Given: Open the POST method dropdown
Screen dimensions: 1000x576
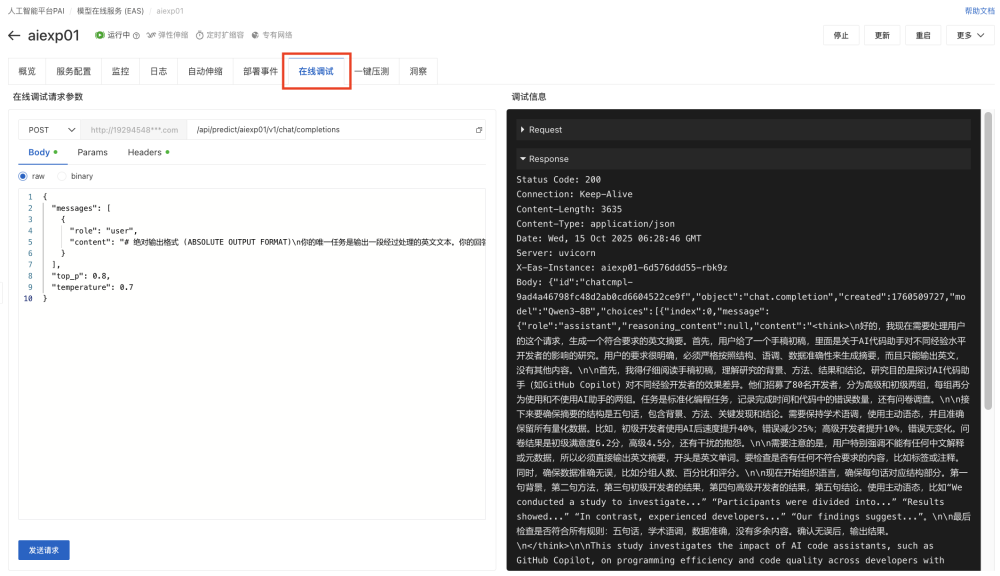Looking at the screenshot, I should coord(50,129).
